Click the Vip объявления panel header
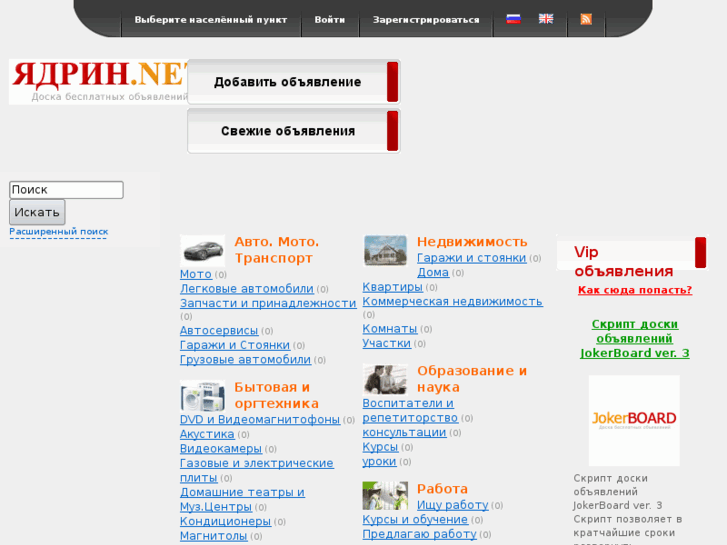 632,253
